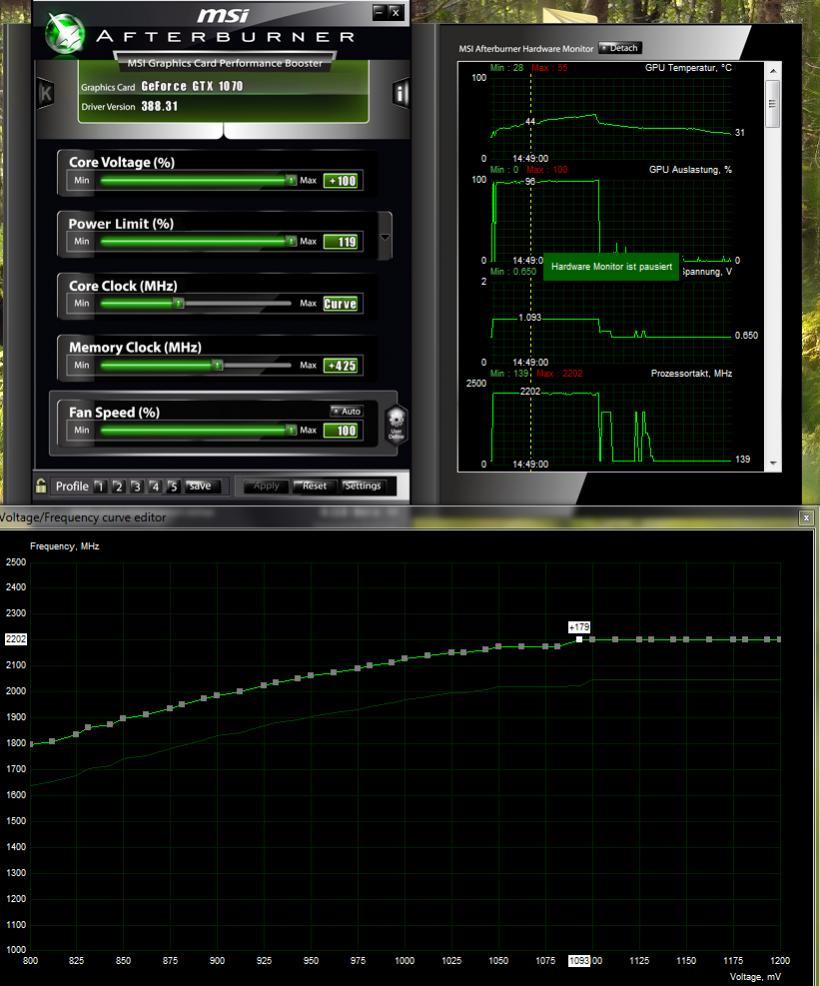The image size is (820, 986).
Task: Click the hardware monitor scrollbar thumb
Action: [x=773, y=104]
